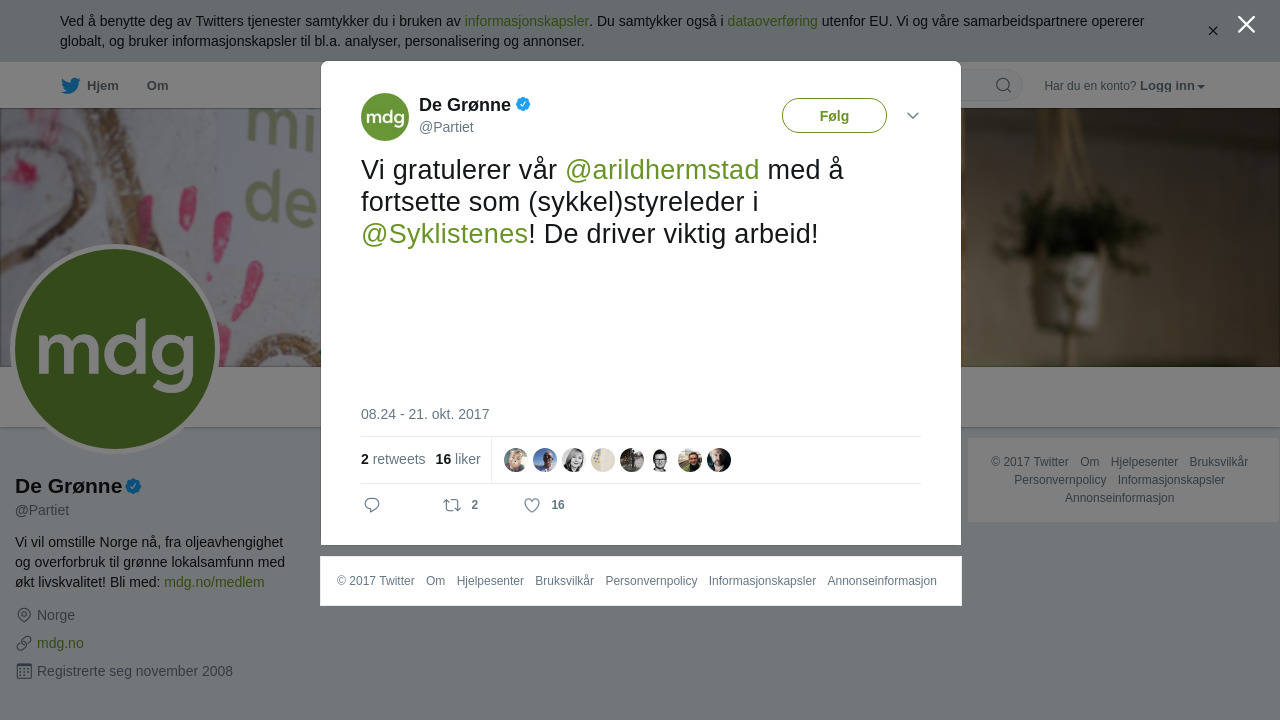Dismiss the cookie notice banner
This screenshot has height=720, width=1280.
[x=1213, y=31]
